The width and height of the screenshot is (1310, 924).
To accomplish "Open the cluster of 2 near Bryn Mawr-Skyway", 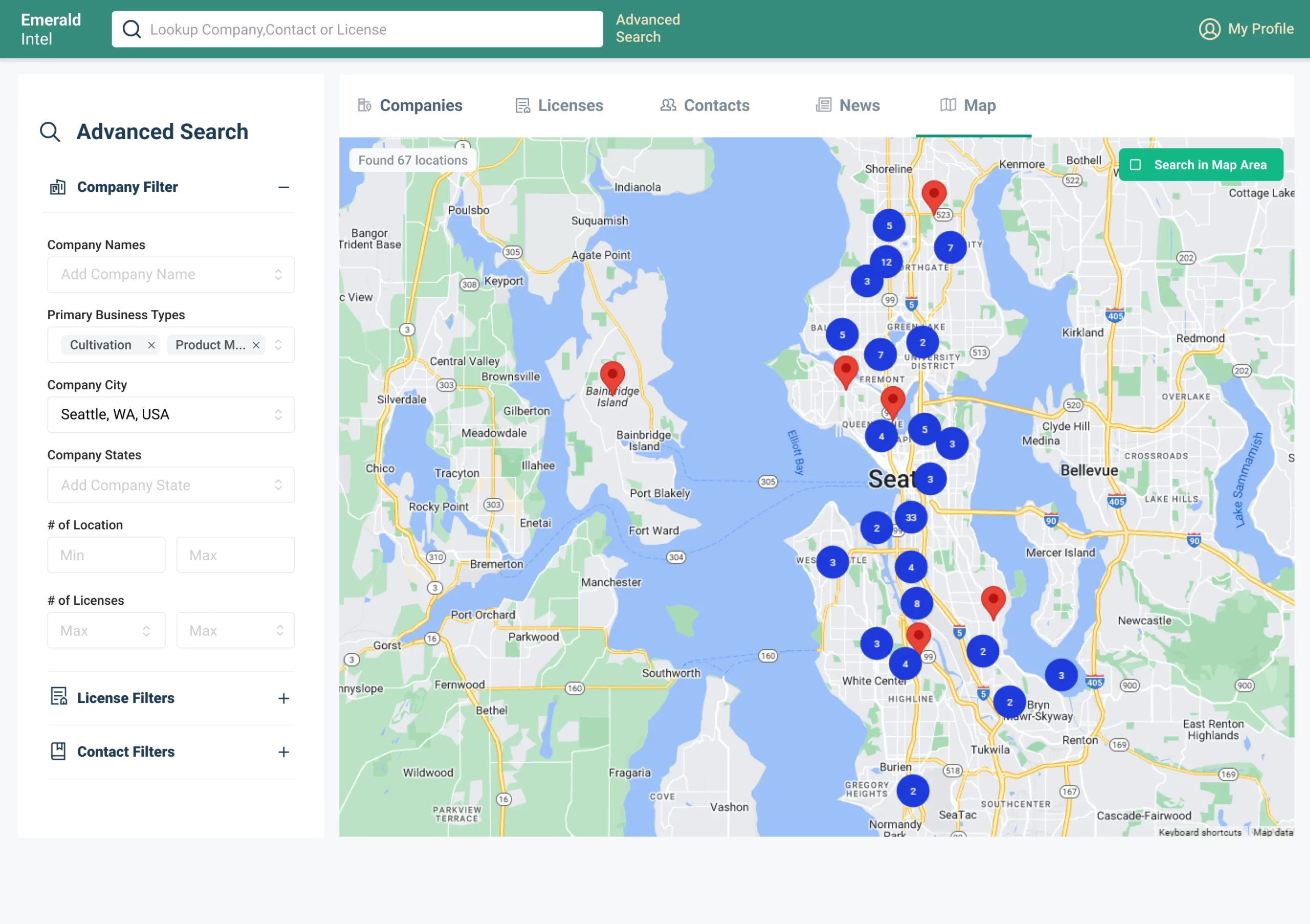I will 1009,702.
